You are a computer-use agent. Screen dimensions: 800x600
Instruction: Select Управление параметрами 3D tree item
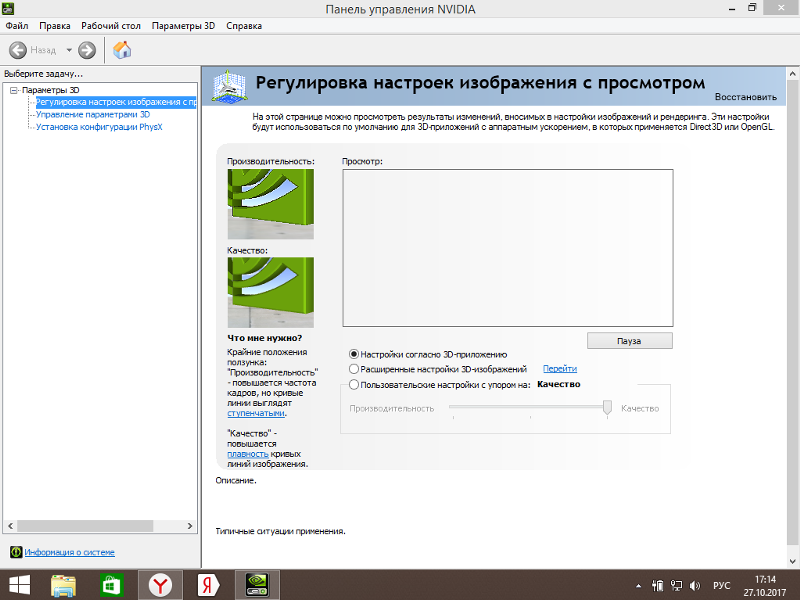(x=93, y=114)
